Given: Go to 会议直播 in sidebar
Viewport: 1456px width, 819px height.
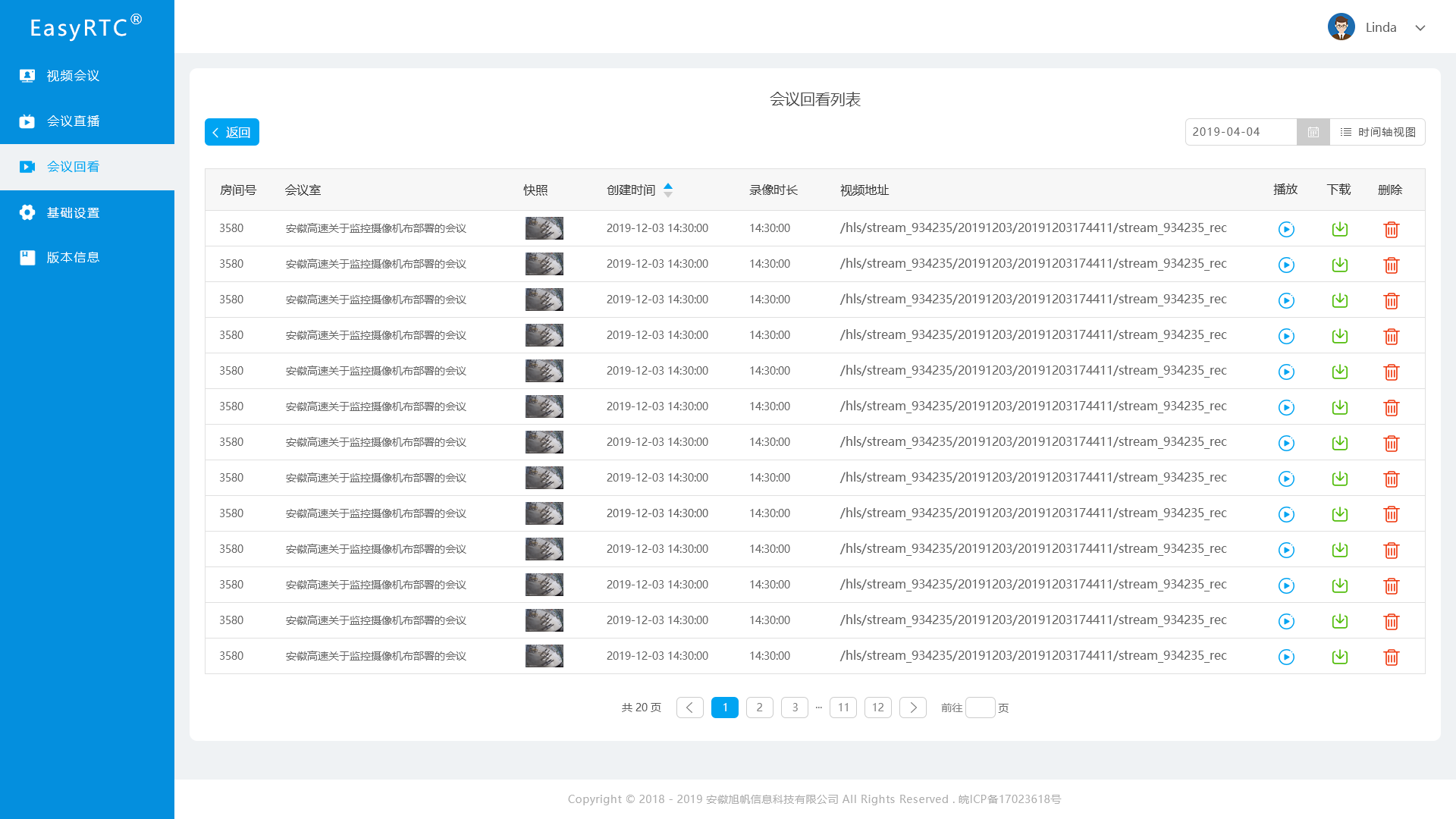Looking at the screenshot, I should [73, 121].
